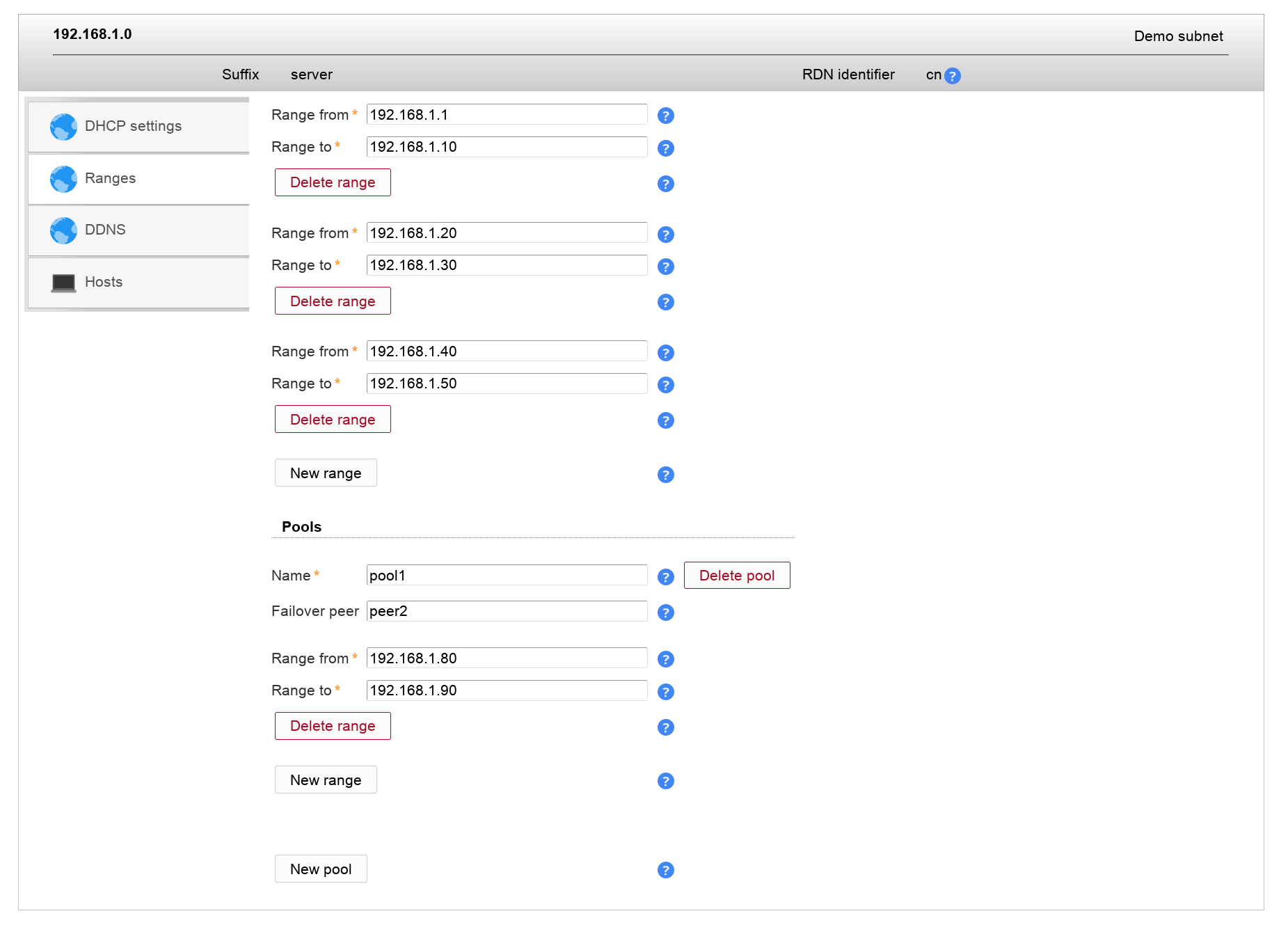Click help icon next to New pool button
Viewport: 1288px width, 925px height.
pos(665,870)
